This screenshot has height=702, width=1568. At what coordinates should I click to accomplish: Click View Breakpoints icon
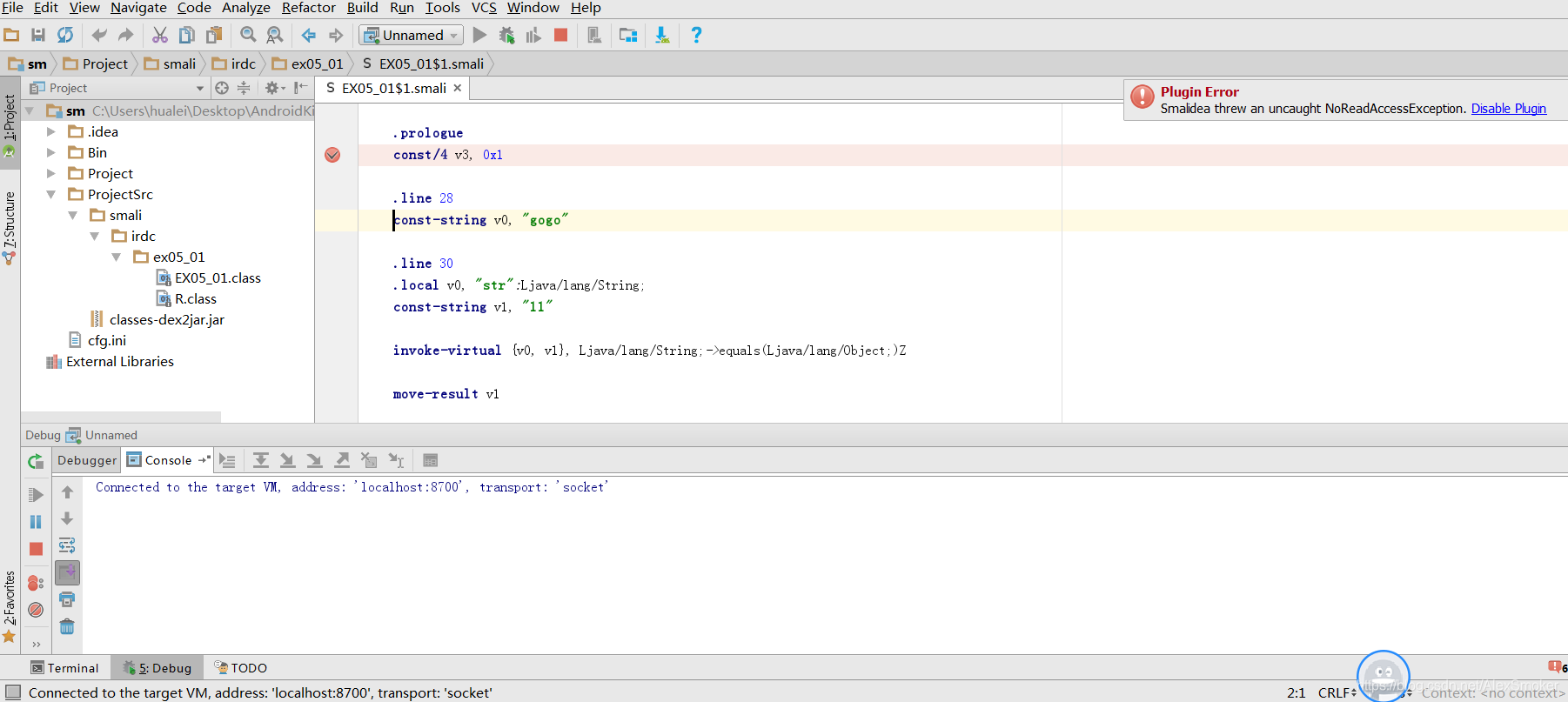(x=36, y=583)
